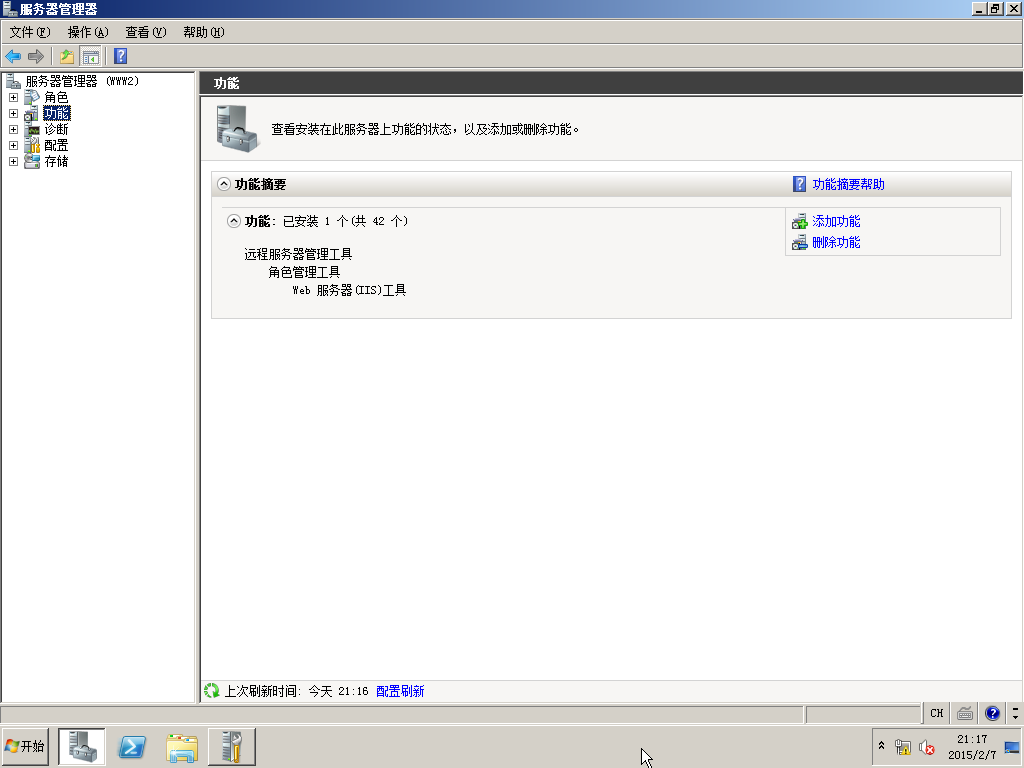Open the 帮助(H) menu
Image resolution: width=1024 pixels, height=768 pixels.
203,32
